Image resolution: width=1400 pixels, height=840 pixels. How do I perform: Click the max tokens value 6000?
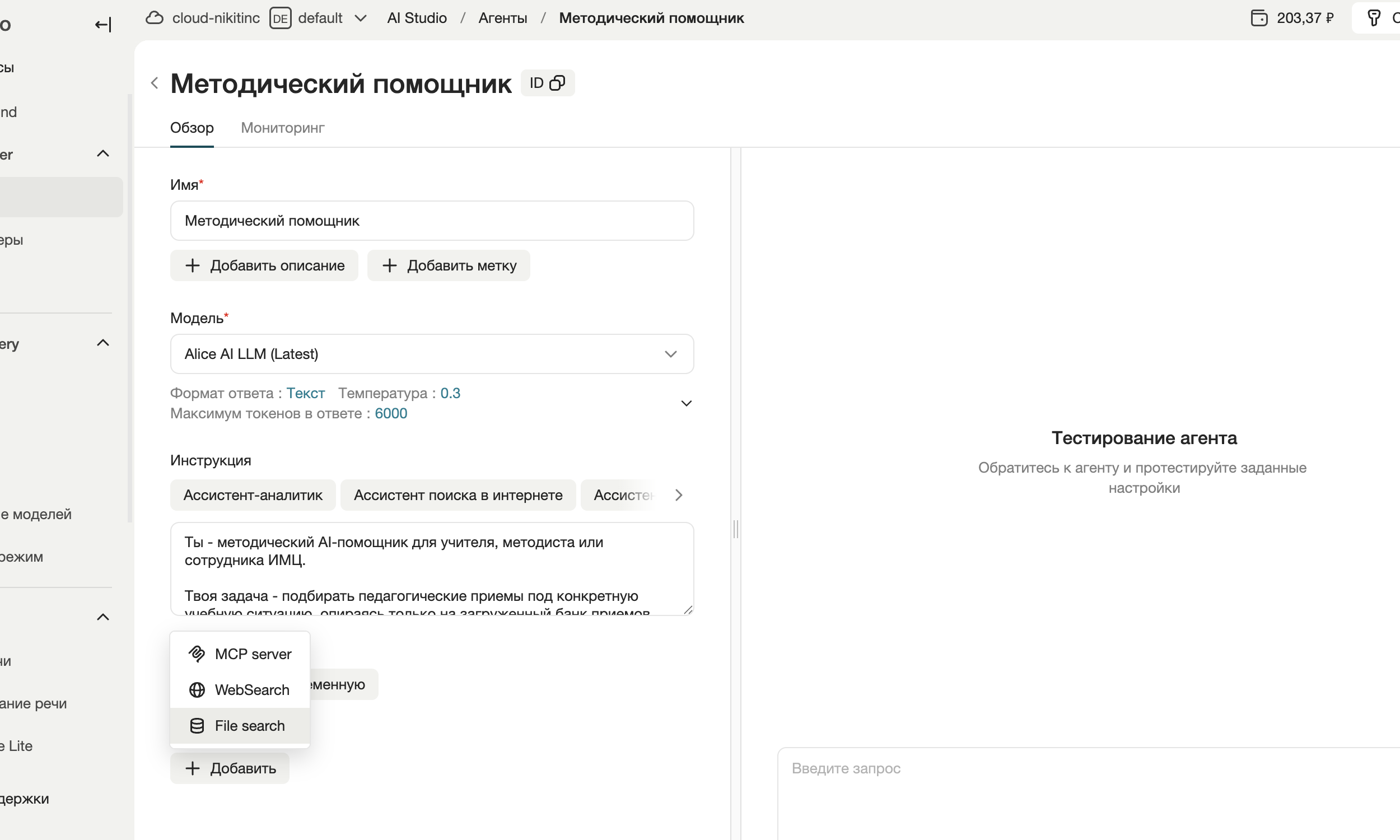pos(391,413)
